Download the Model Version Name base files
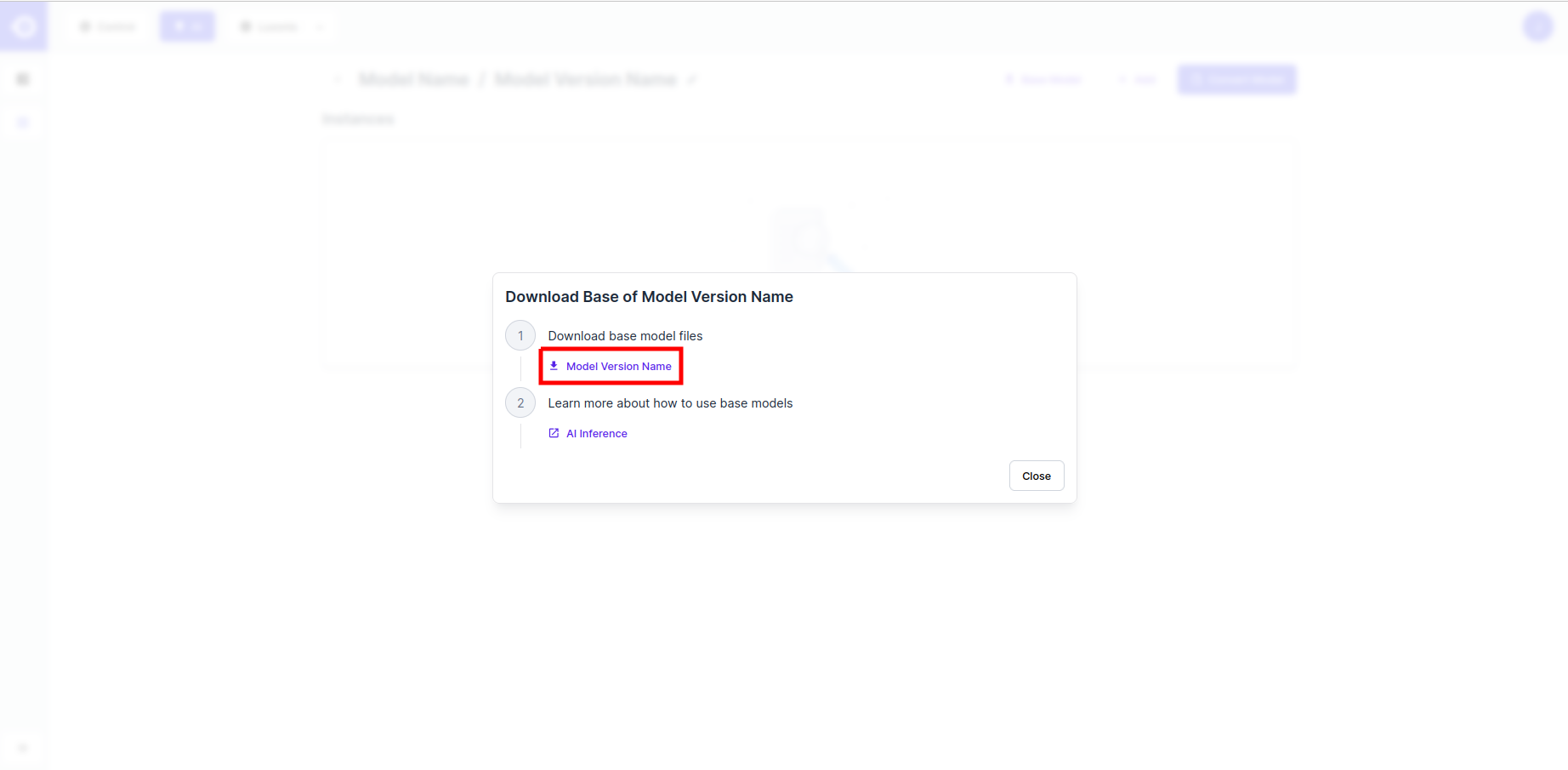 [x=611, y=367]
